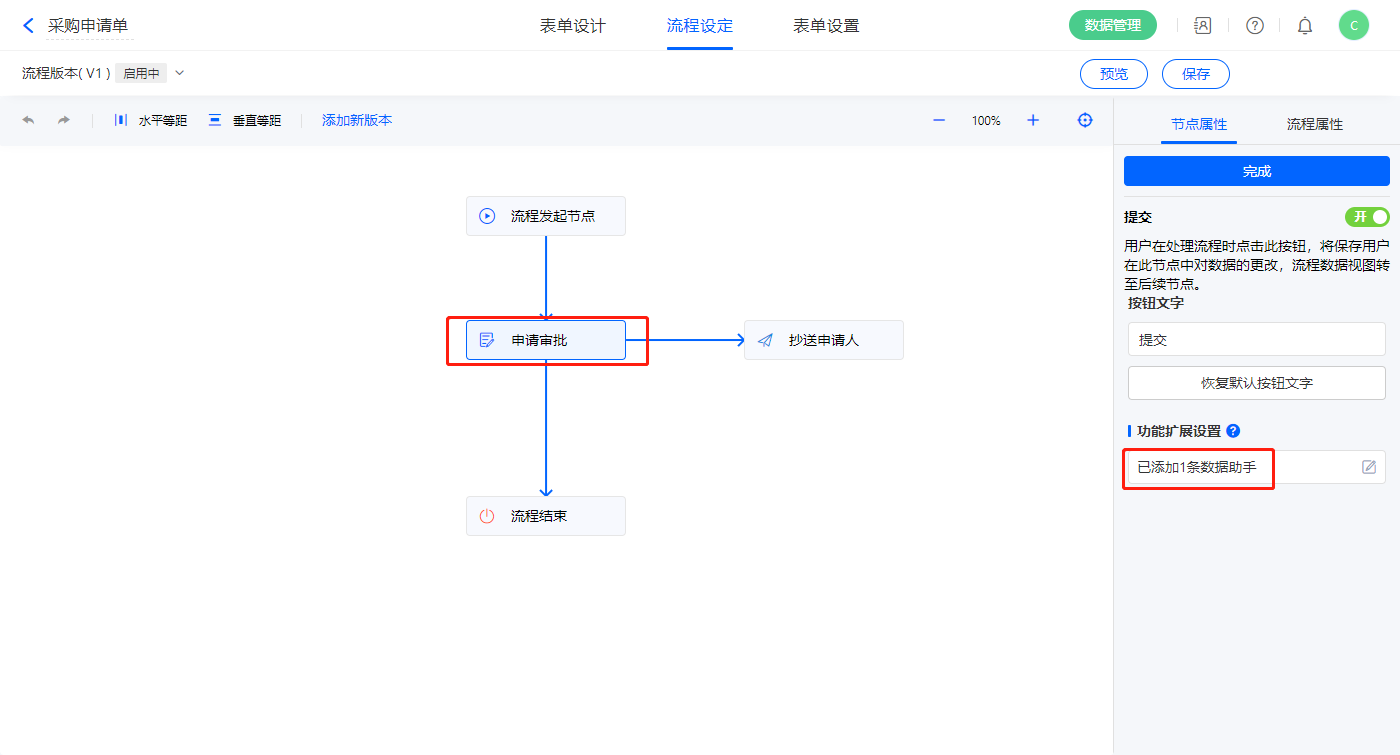
Task: Open the notification bell
Action: click(x=1305, y=26)
